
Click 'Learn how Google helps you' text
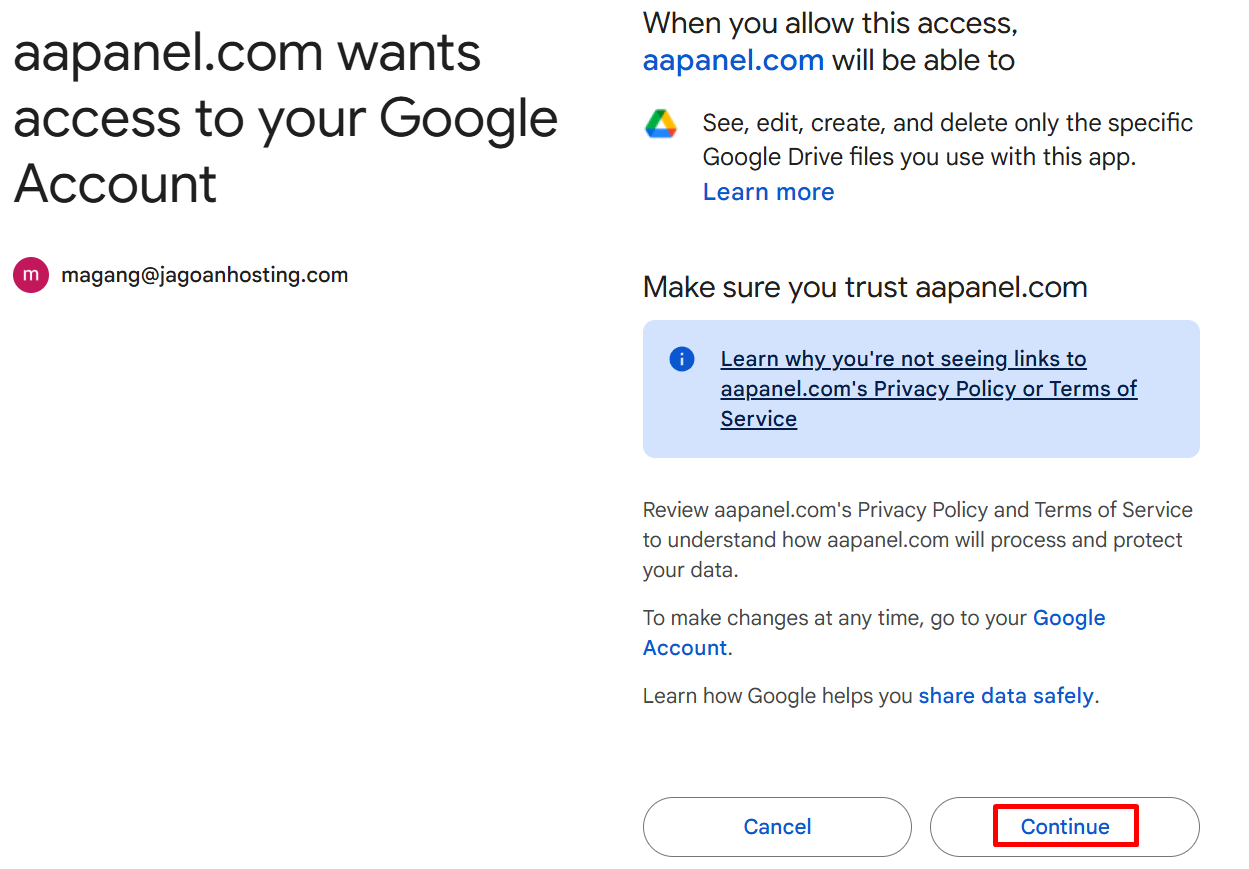coord(778,696)
